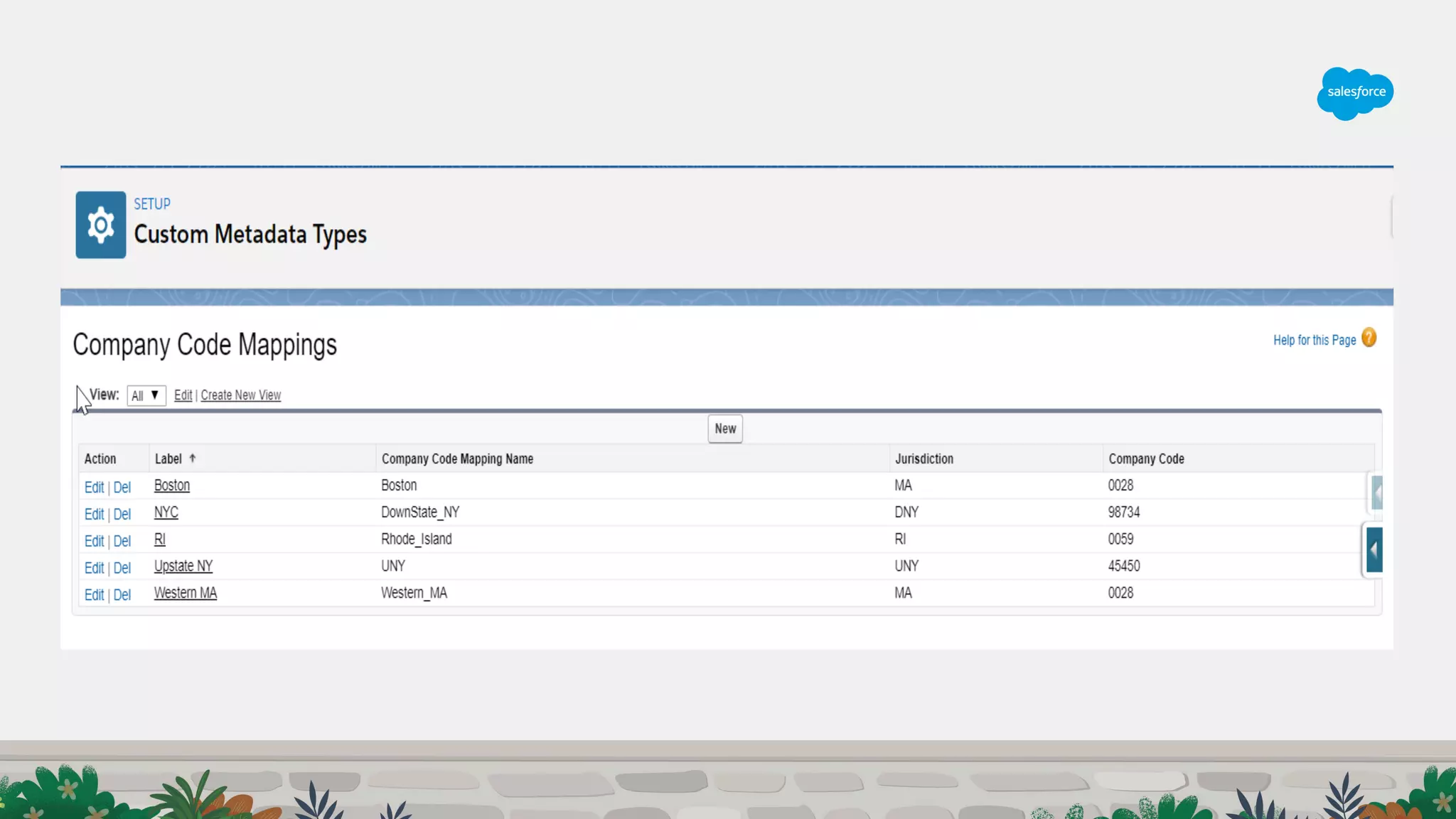The image size is (1456, 819).
Task: Expand the light gray side panel arrow
Action: coord(1377,492)
